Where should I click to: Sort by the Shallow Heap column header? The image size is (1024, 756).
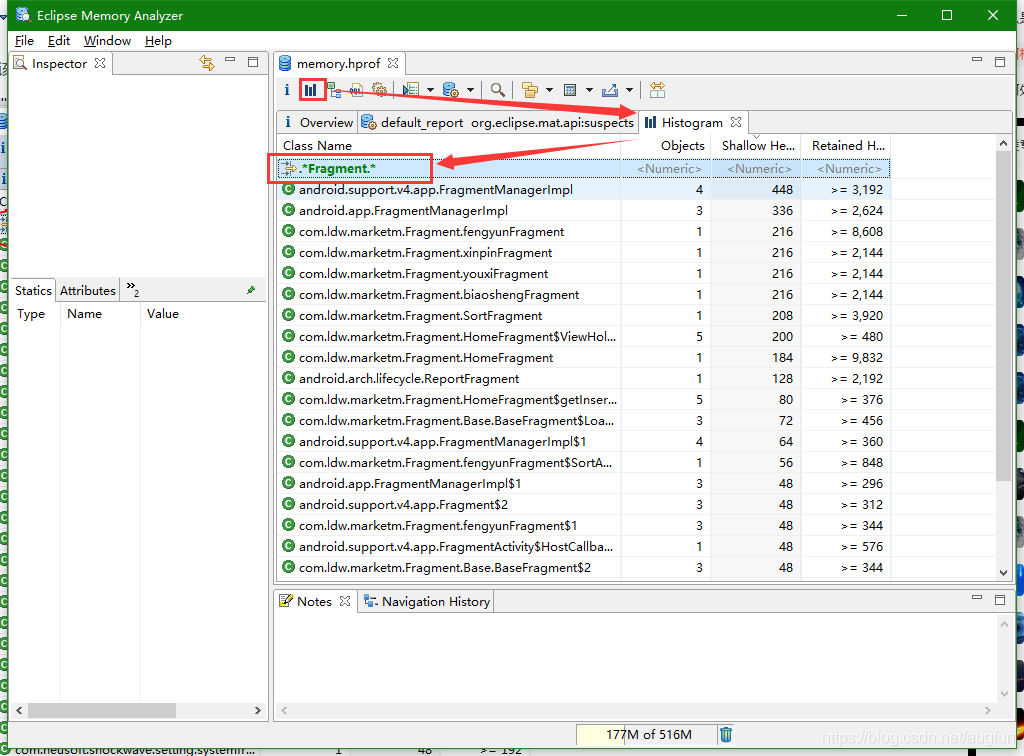pos(756,146)
